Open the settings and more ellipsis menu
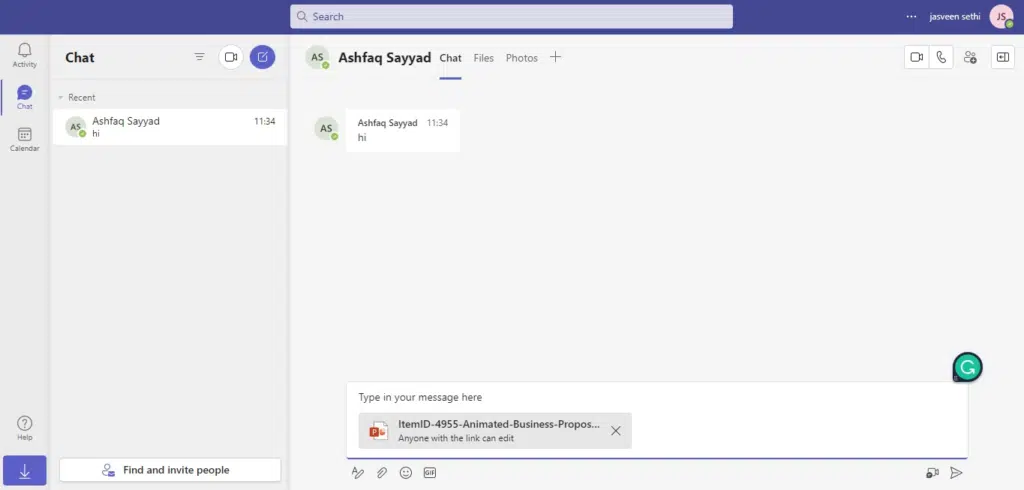 click(911, 17)
